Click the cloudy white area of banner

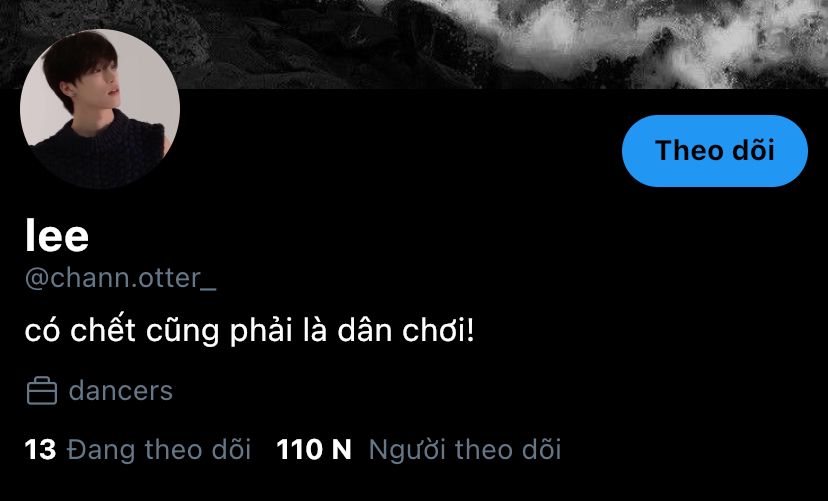(660, 37)
